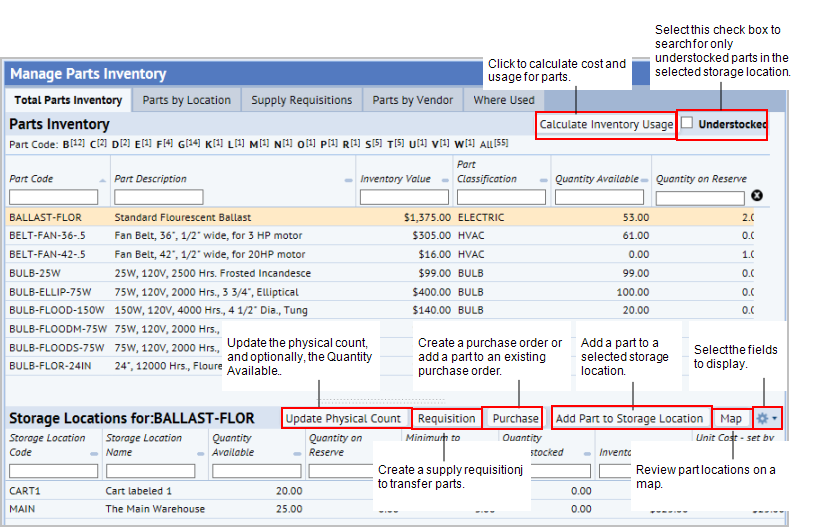
Task: Open the Supply Requisitions tab
Action: click(302, 100)
